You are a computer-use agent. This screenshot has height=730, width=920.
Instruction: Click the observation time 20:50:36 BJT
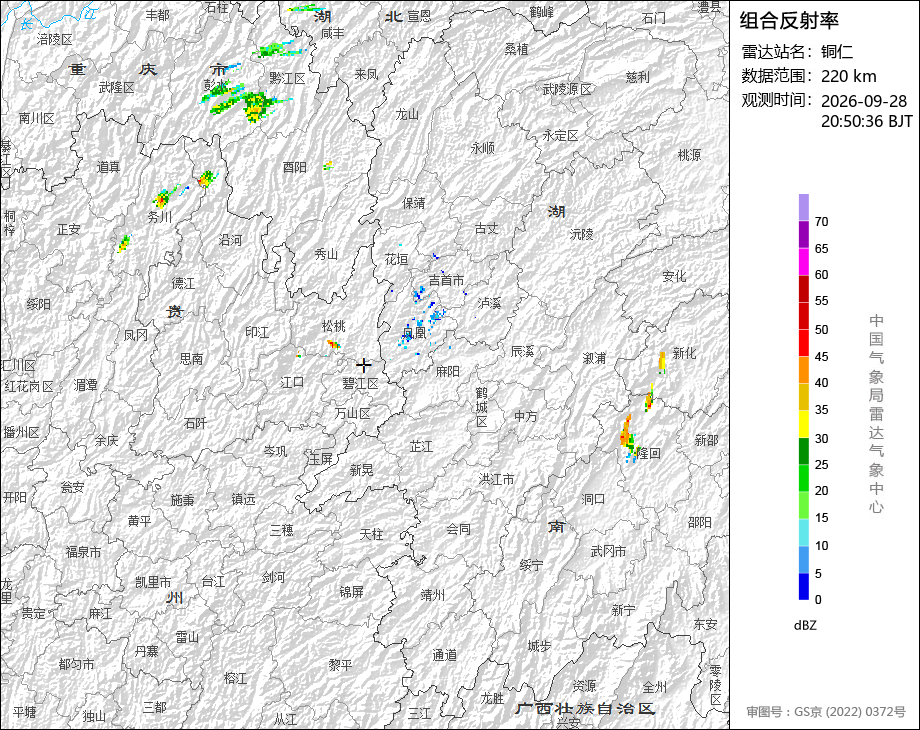[867, 121]
